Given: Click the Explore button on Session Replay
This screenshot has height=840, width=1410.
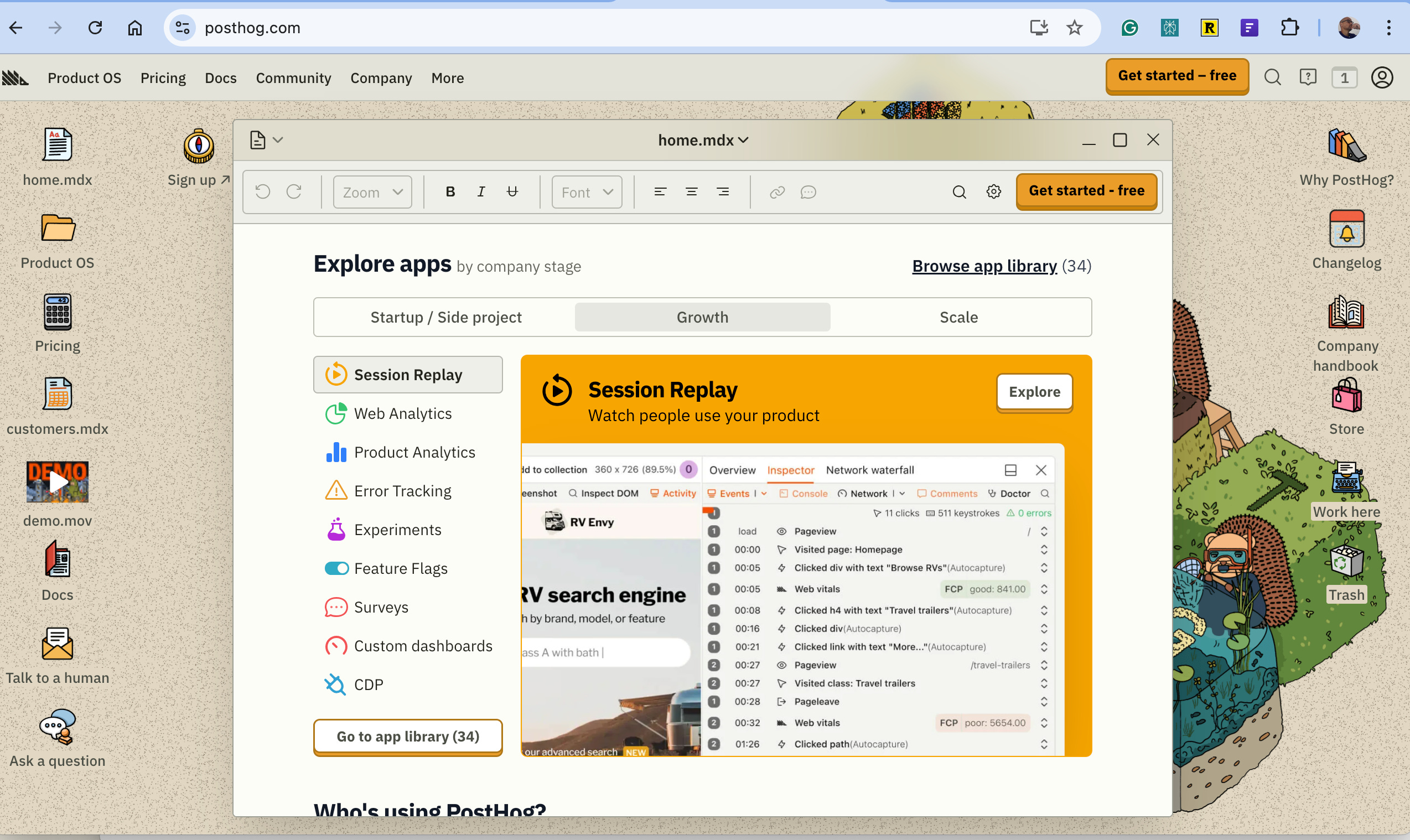Looking at the screenshot, I should pyautogui.click(x=1034, y=392).
